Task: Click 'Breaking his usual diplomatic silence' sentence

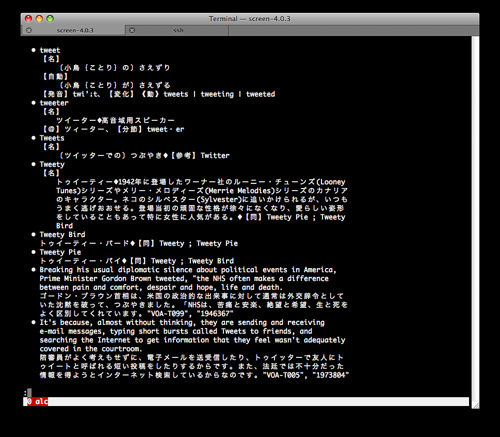Action: click(188, 270)
